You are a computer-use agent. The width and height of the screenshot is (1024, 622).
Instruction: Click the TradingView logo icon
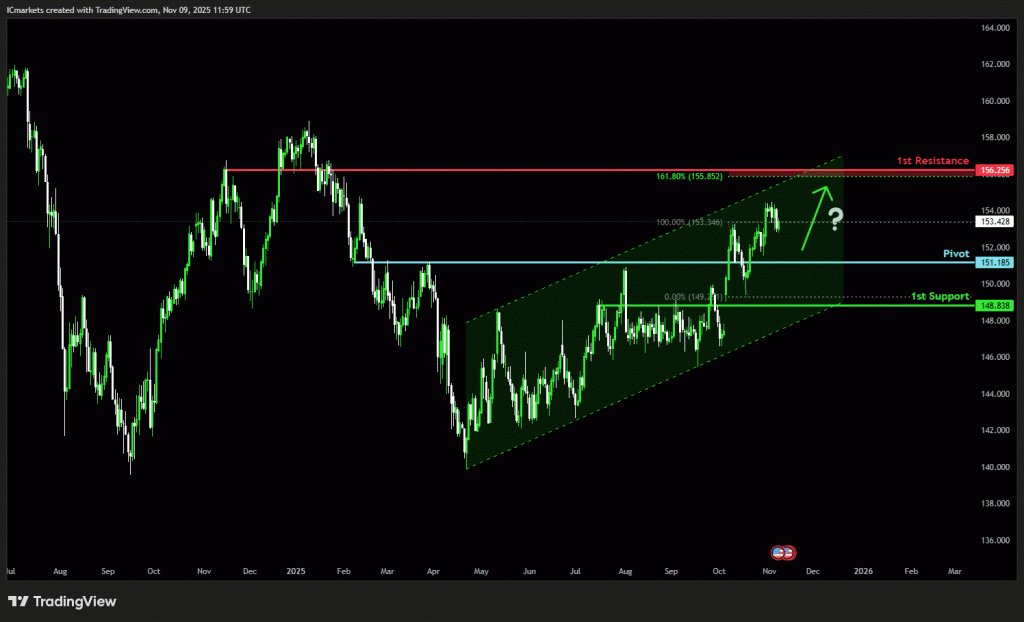click(18, 601)
